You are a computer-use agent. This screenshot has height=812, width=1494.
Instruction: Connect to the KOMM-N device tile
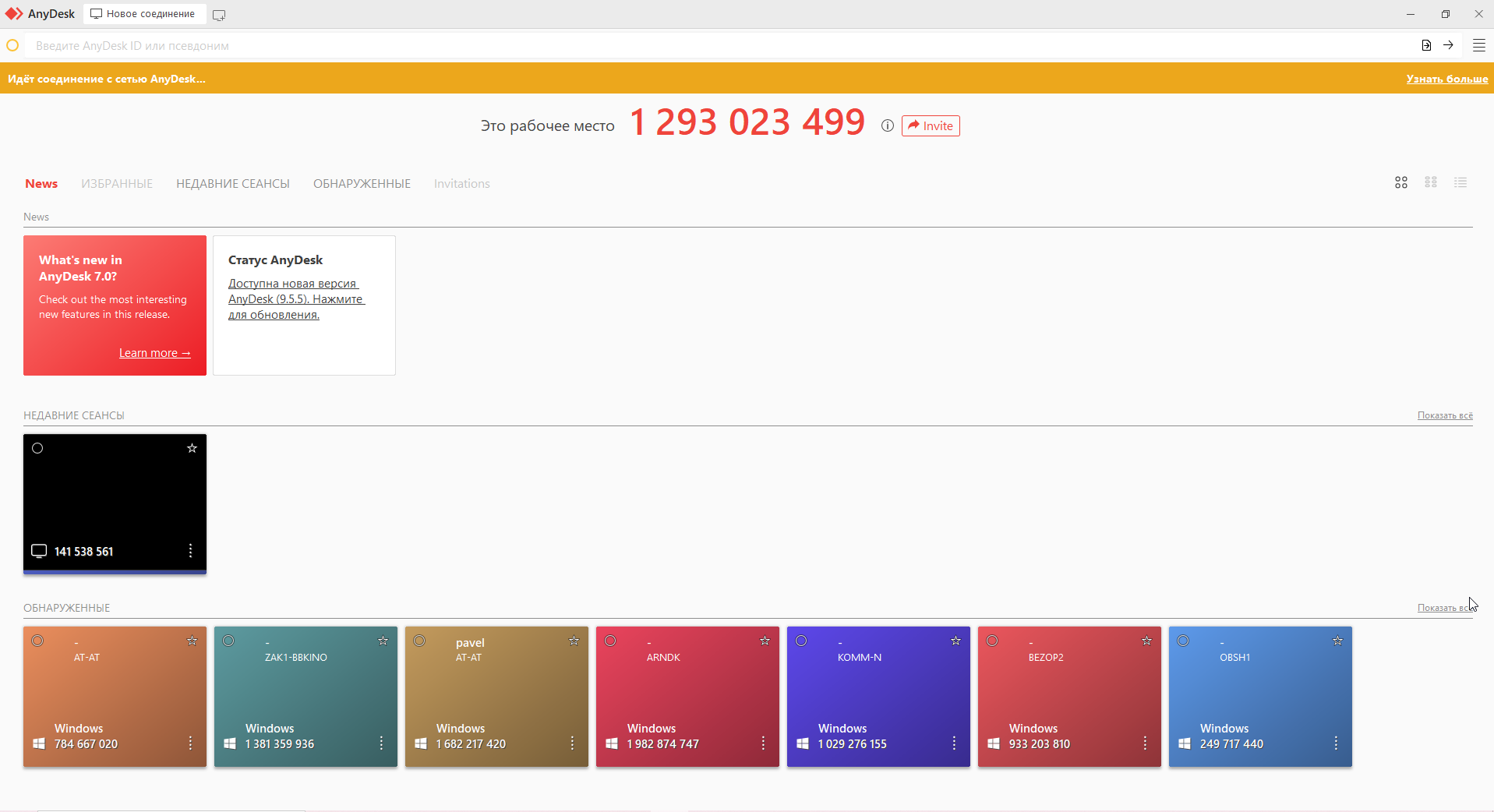[x=878, y=697]
